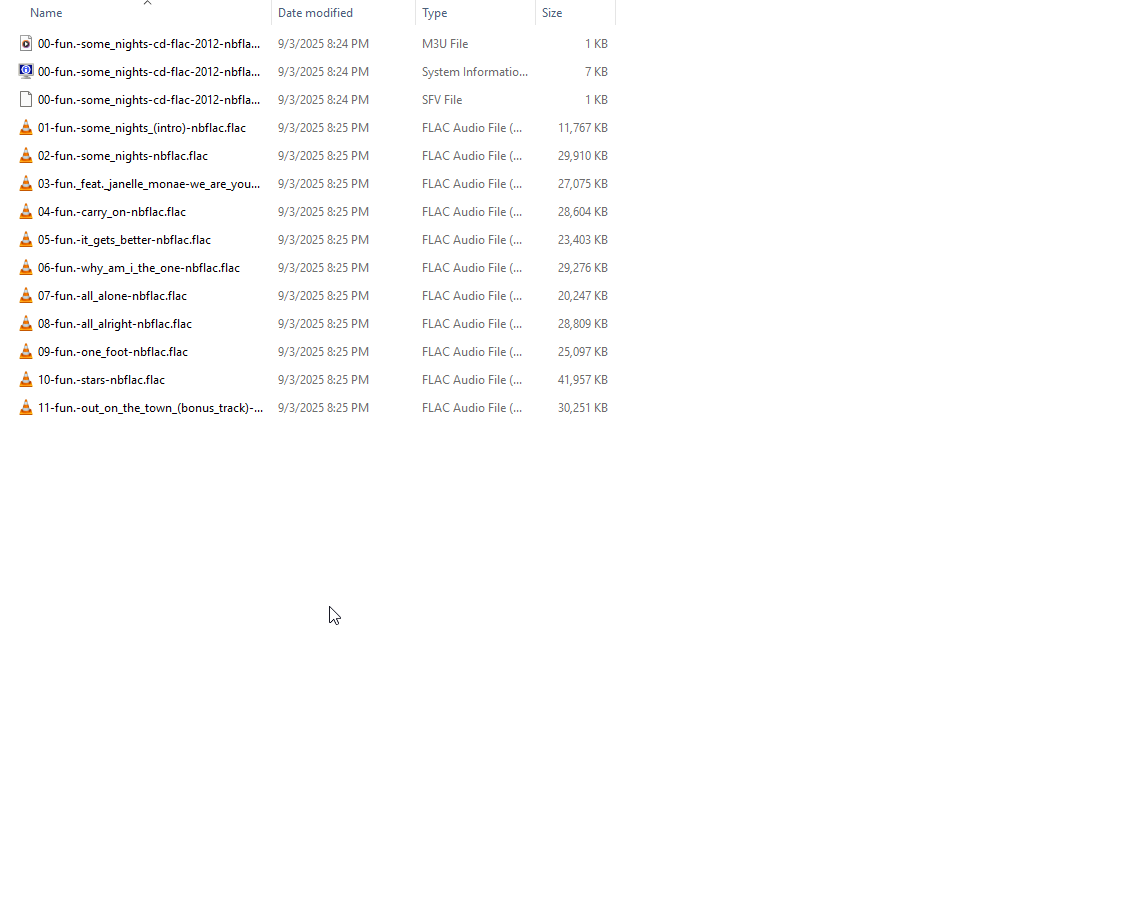Viewport: 1129px width, 897px height.
Task: Sort files by the Name column header
Action: (x=46, y=13)
